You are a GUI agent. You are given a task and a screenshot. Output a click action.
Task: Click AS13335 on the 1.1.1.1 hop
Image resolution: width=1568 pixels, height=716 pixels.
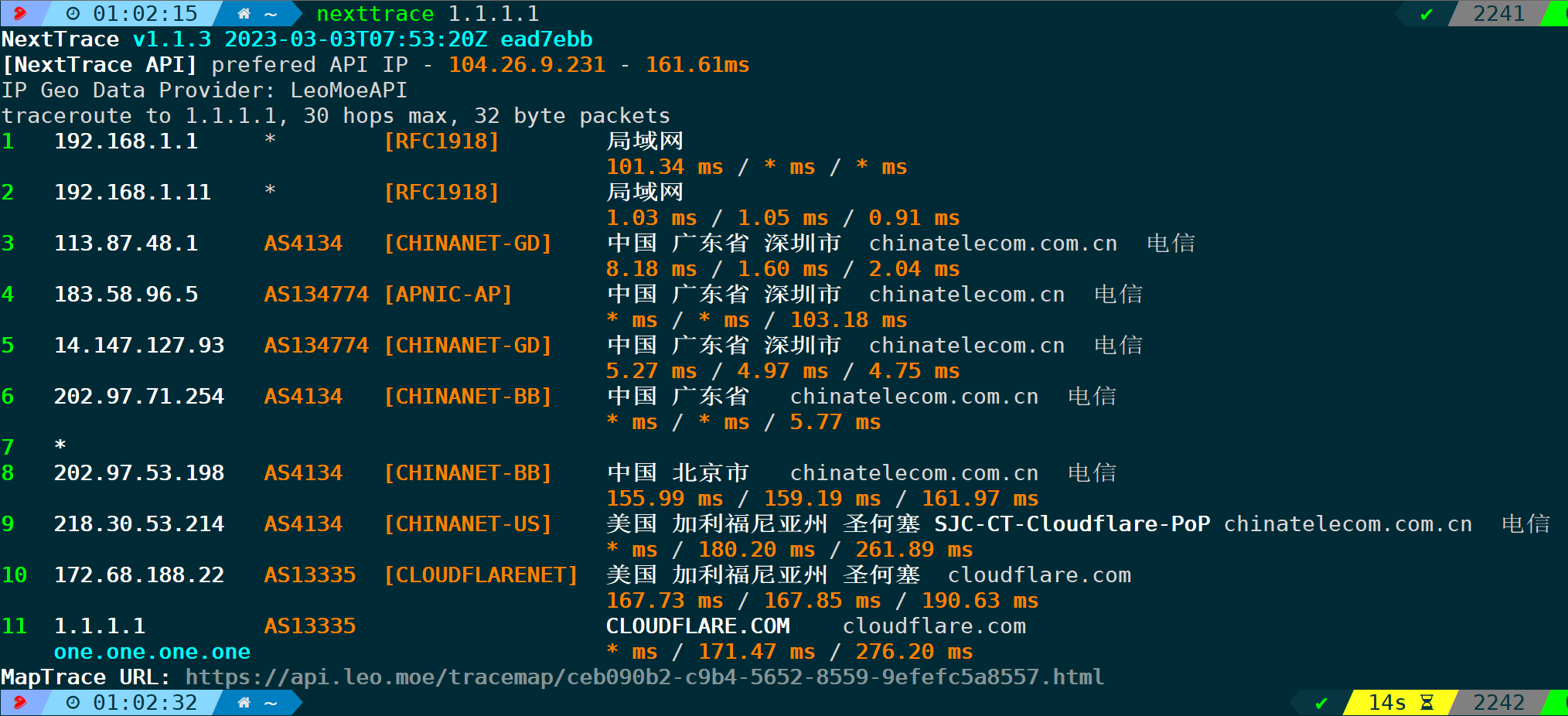coord(310,626)
